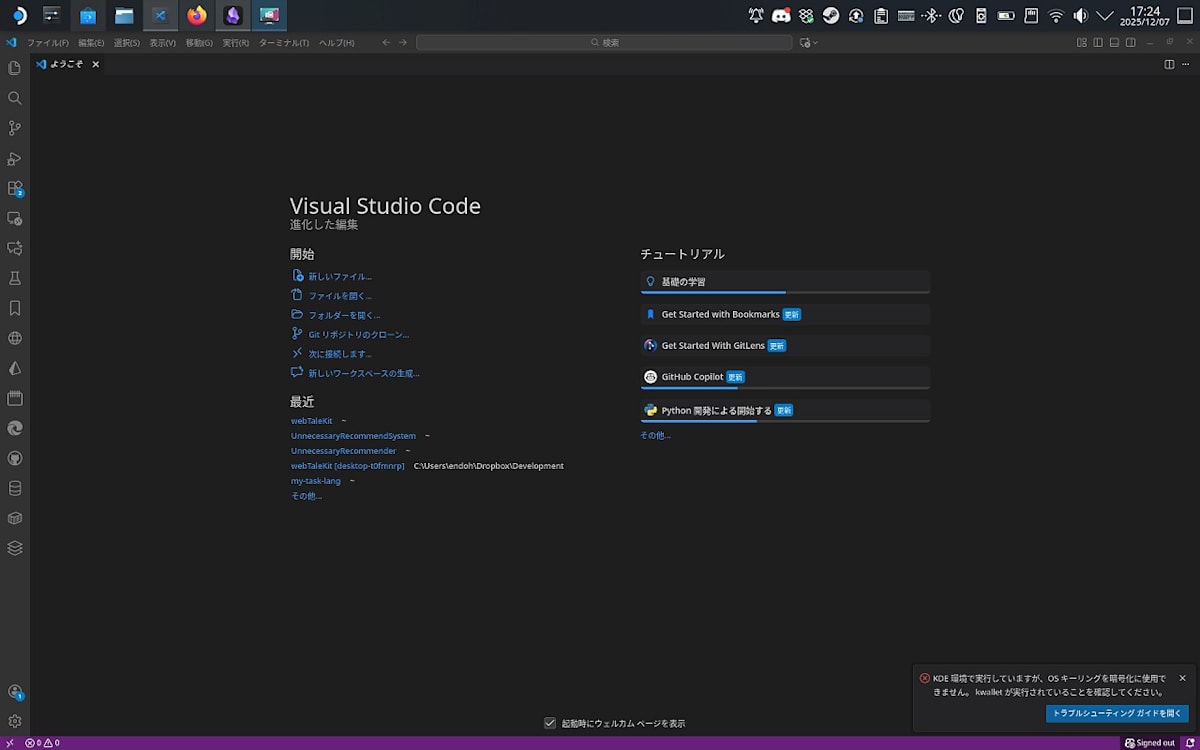Click errors and warnings status bar item
1200x750 pixels.
click(x=42, y=743)
